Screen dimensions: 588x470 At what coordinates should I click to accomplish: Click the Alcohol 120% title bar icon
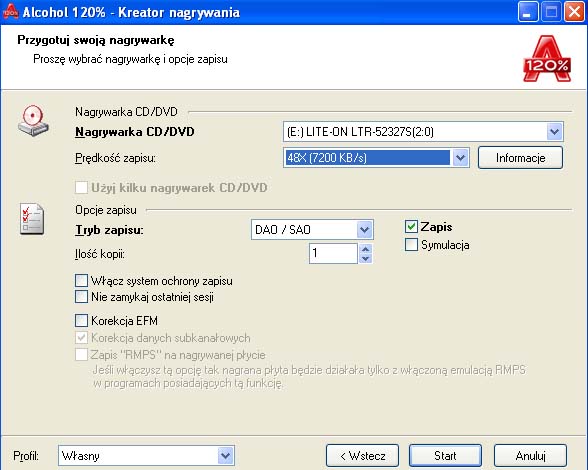(10, 11)
